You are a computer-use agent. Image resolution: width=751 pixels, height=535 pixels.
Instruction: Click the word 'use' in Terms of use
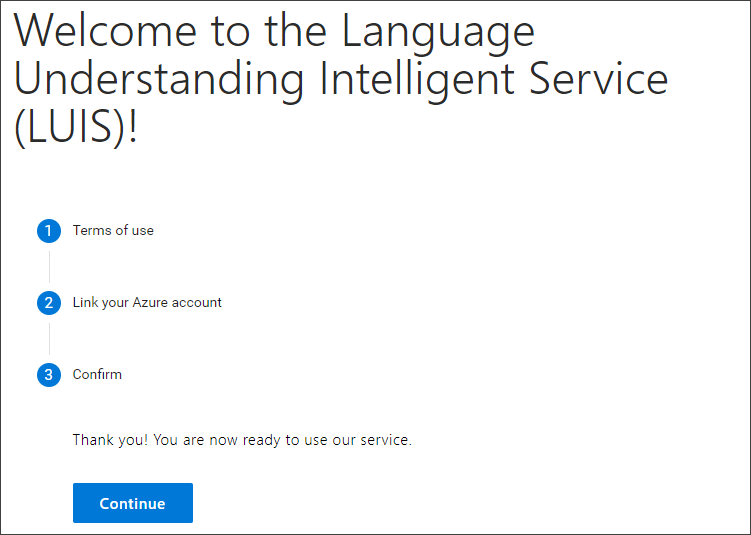pyautogui.click(x=142, y=230)
